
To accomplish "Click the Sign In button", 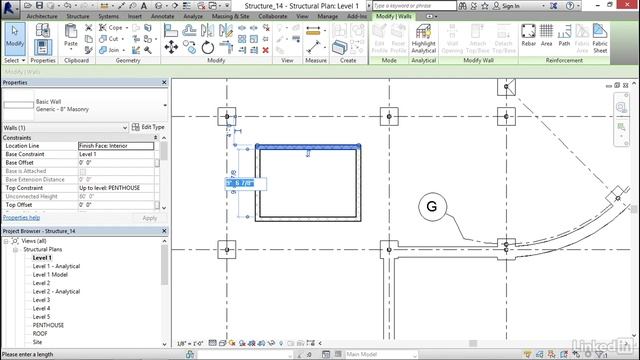I will click(x=506, y=6).
